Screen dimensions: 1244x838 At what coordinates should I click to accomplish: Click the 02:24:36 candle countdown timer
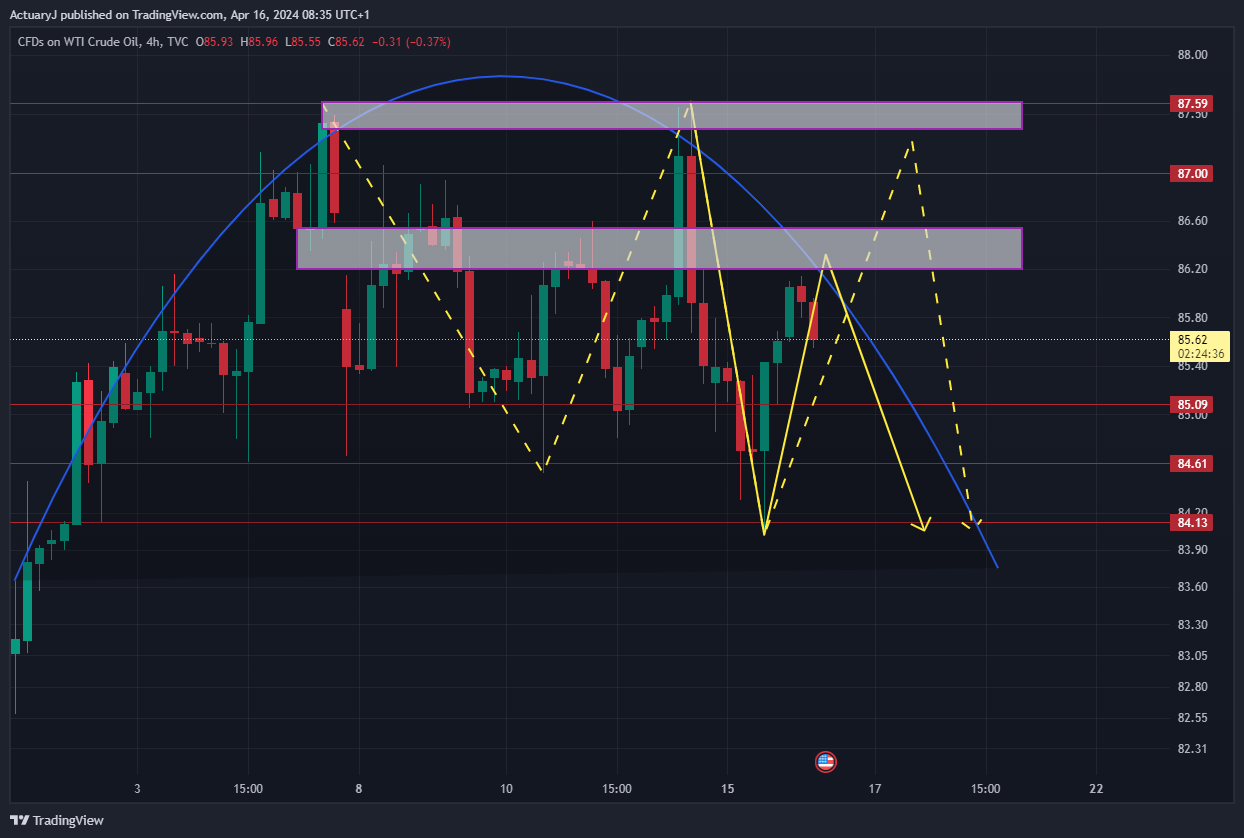point(1201,353)
